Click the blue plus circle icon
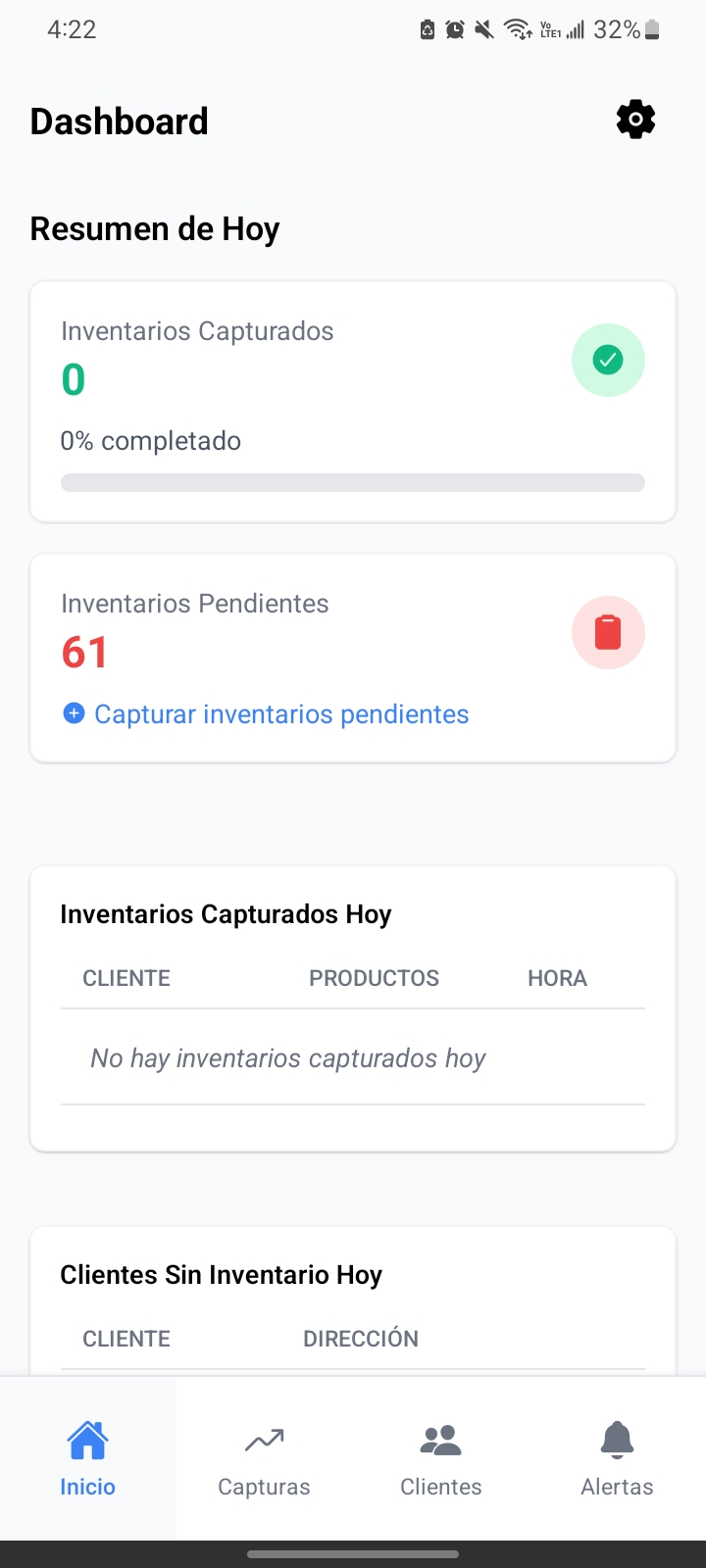 pos(74,713)
